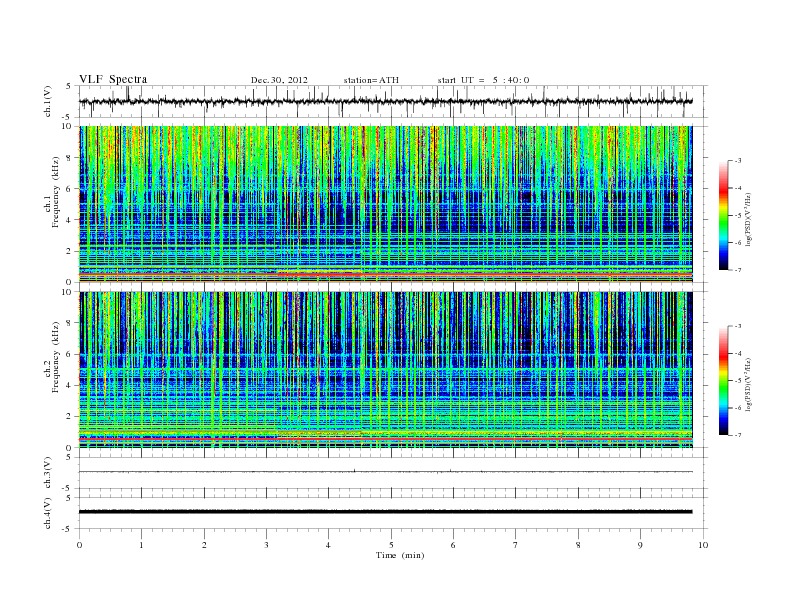Click the "ch.1(V)" waveform axis label
This screenshot has height=612, width=792.
(x=48, y=102)
